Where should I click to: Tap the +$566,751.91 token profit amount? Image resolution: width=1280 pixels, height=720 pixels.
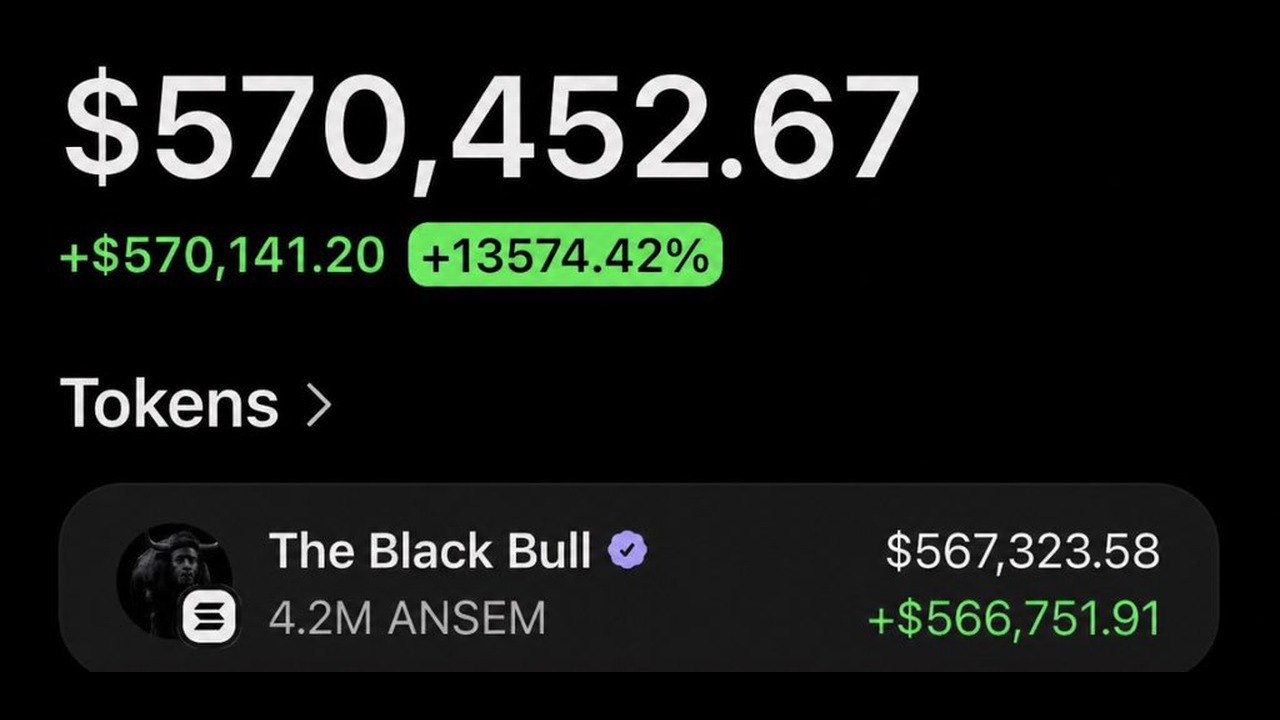coord(1014,619)
